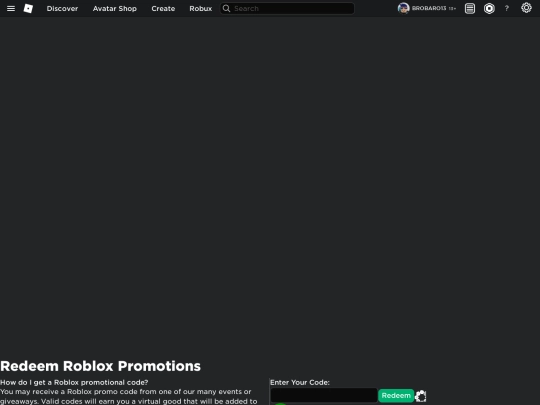This screenshot has height=405, width=540.
Task: Open the notifications stream icon
Action: 470,8
